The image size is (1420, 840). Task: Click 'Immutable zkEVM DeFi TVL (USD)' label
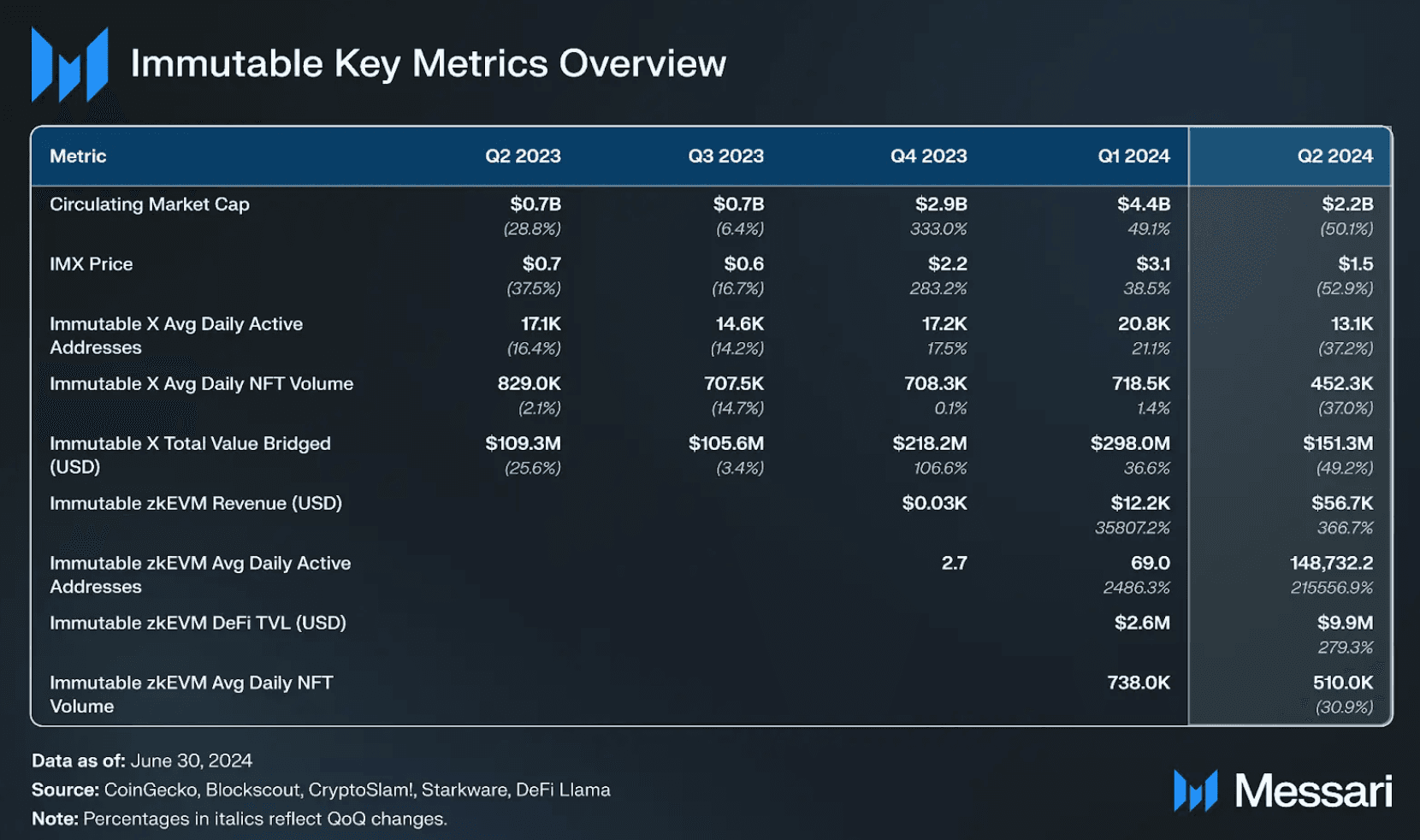tap(198, 623)
